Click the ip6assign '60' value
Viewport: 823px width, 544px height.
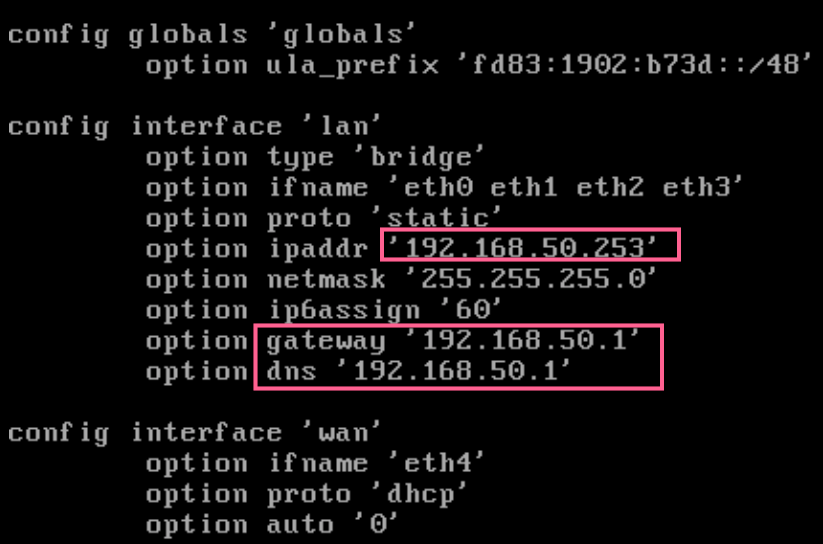click(472, 310)
